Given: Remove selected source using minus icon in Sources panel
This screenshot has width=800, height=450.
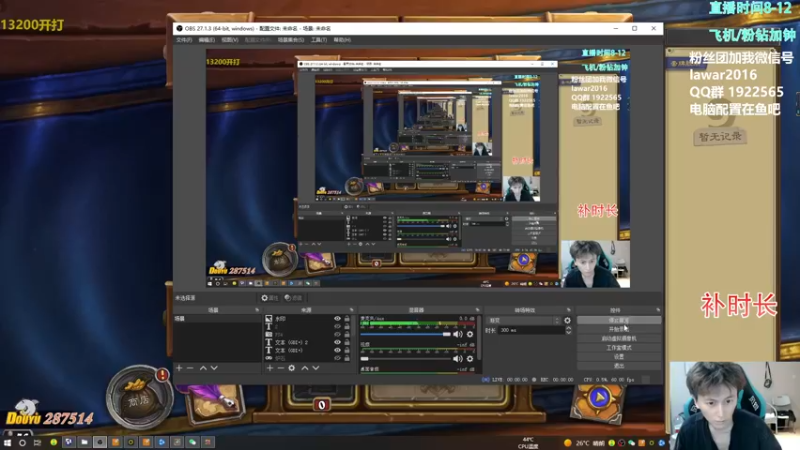Looking at the screenshot, I should pos(281,368).
